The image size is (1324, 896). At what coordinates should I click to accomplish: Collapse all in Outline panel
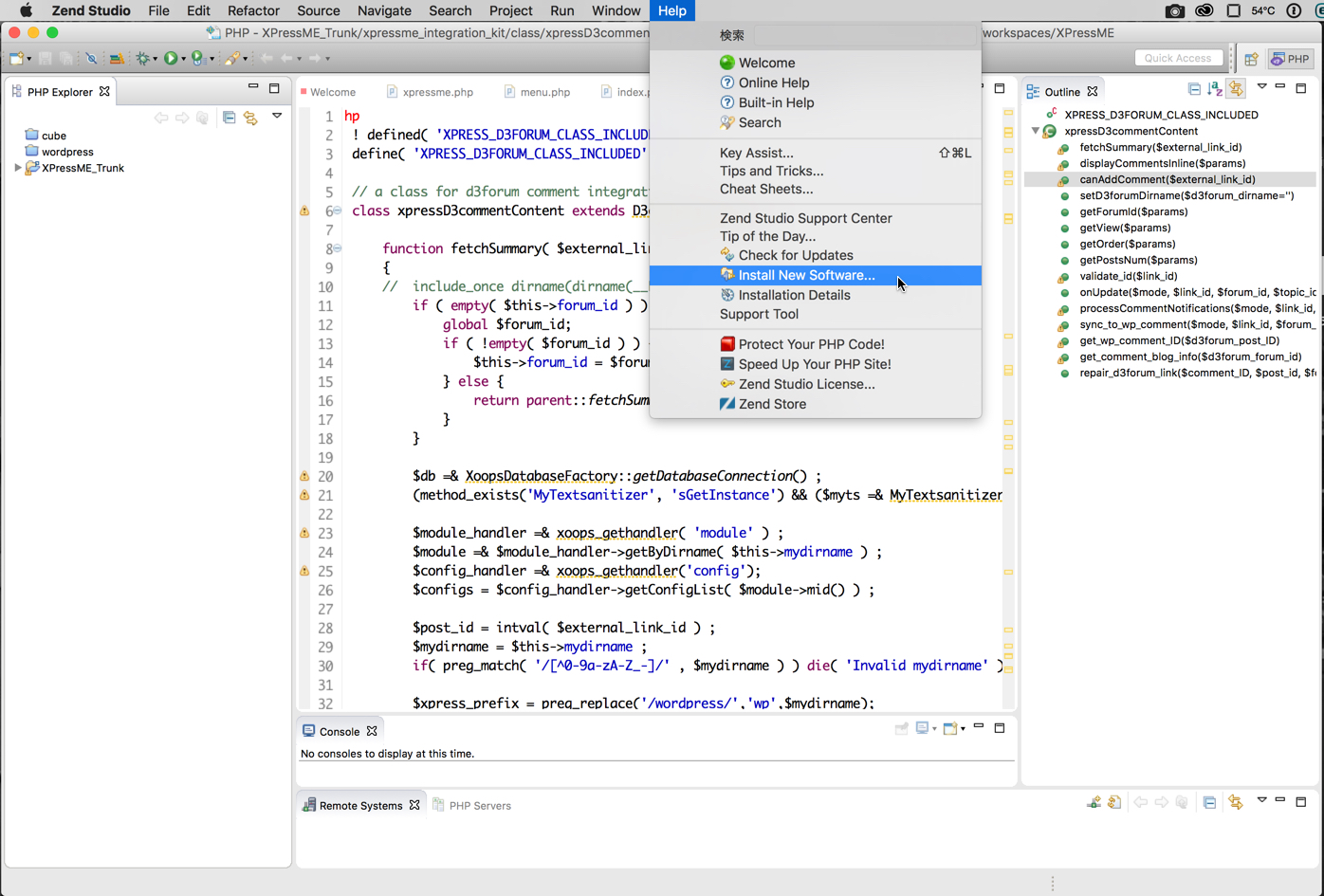(1194, 89)
